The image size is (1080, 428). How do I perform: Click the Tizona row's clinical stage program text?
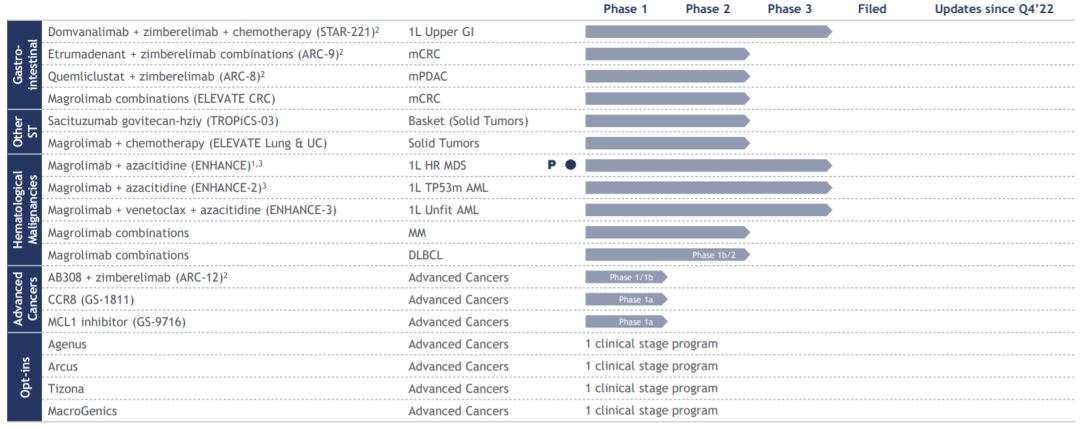[x=651, y=388]
